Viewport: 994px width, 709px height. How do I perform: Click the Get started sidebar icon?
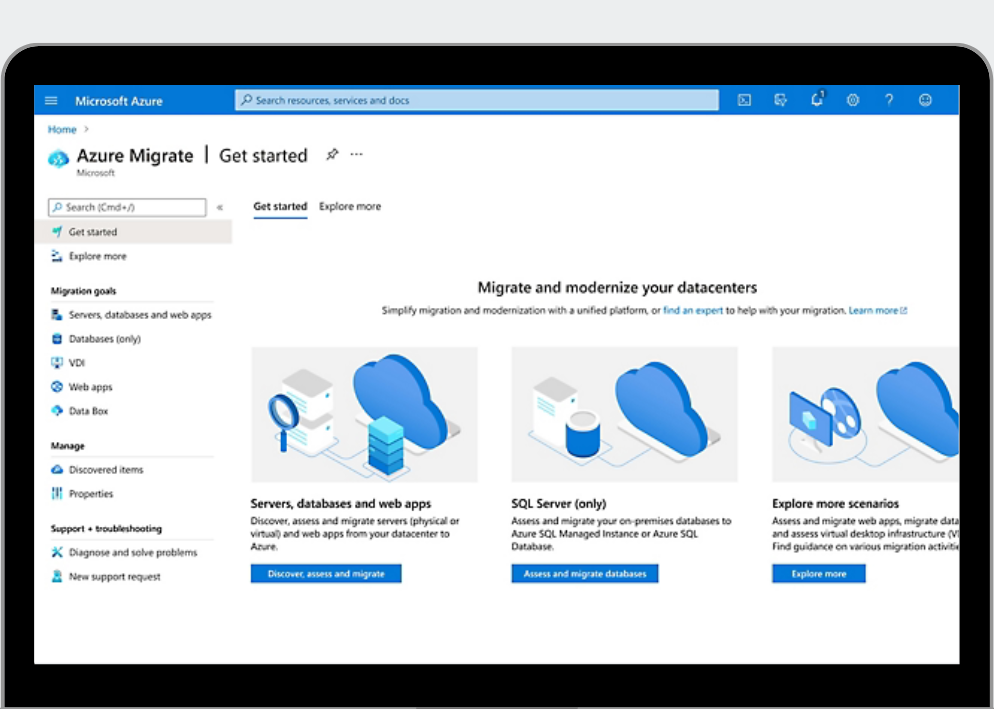coord(57,231)
